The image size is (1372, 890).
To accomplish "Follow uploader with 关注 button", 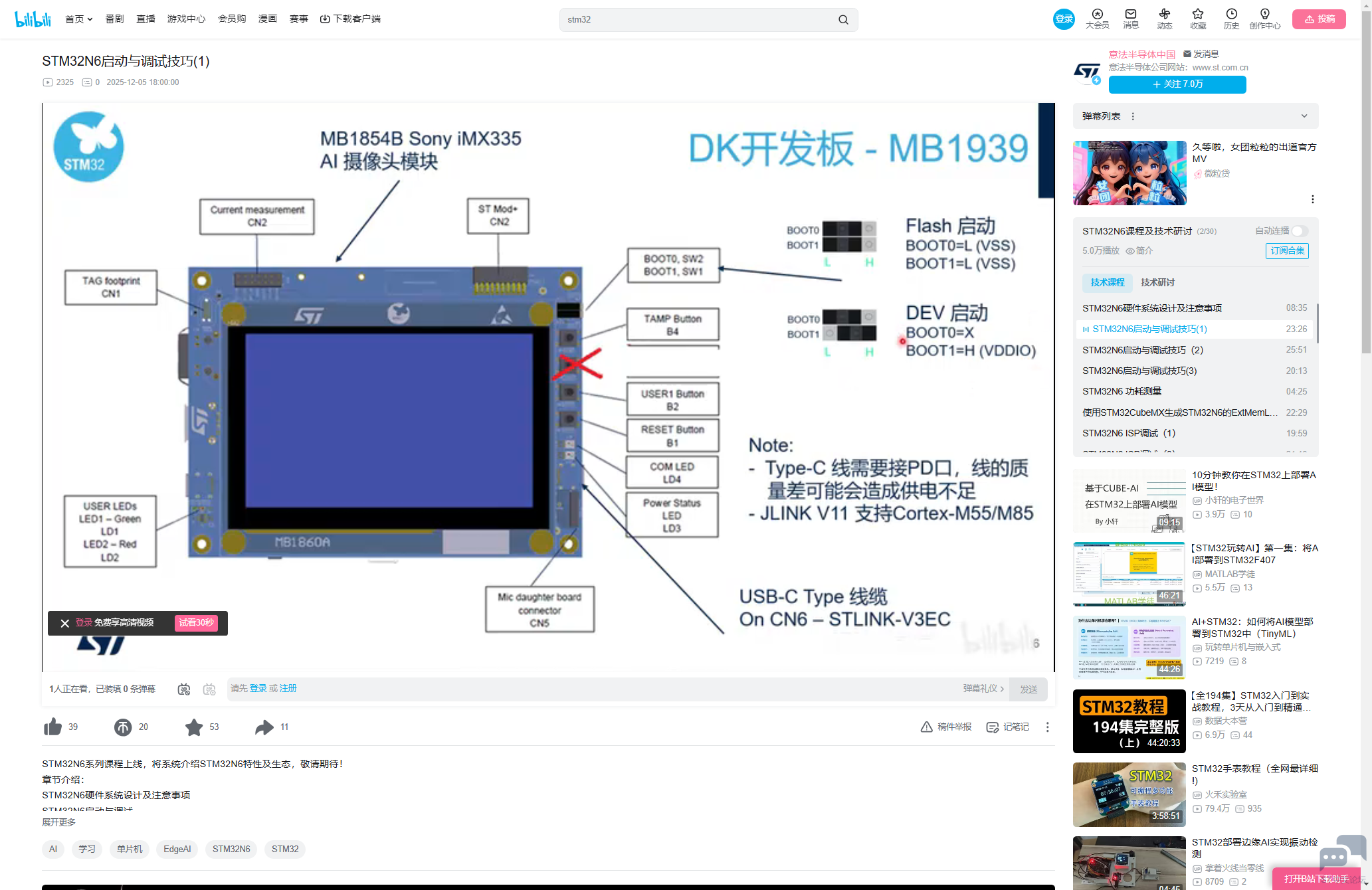I will point(1177,84).
